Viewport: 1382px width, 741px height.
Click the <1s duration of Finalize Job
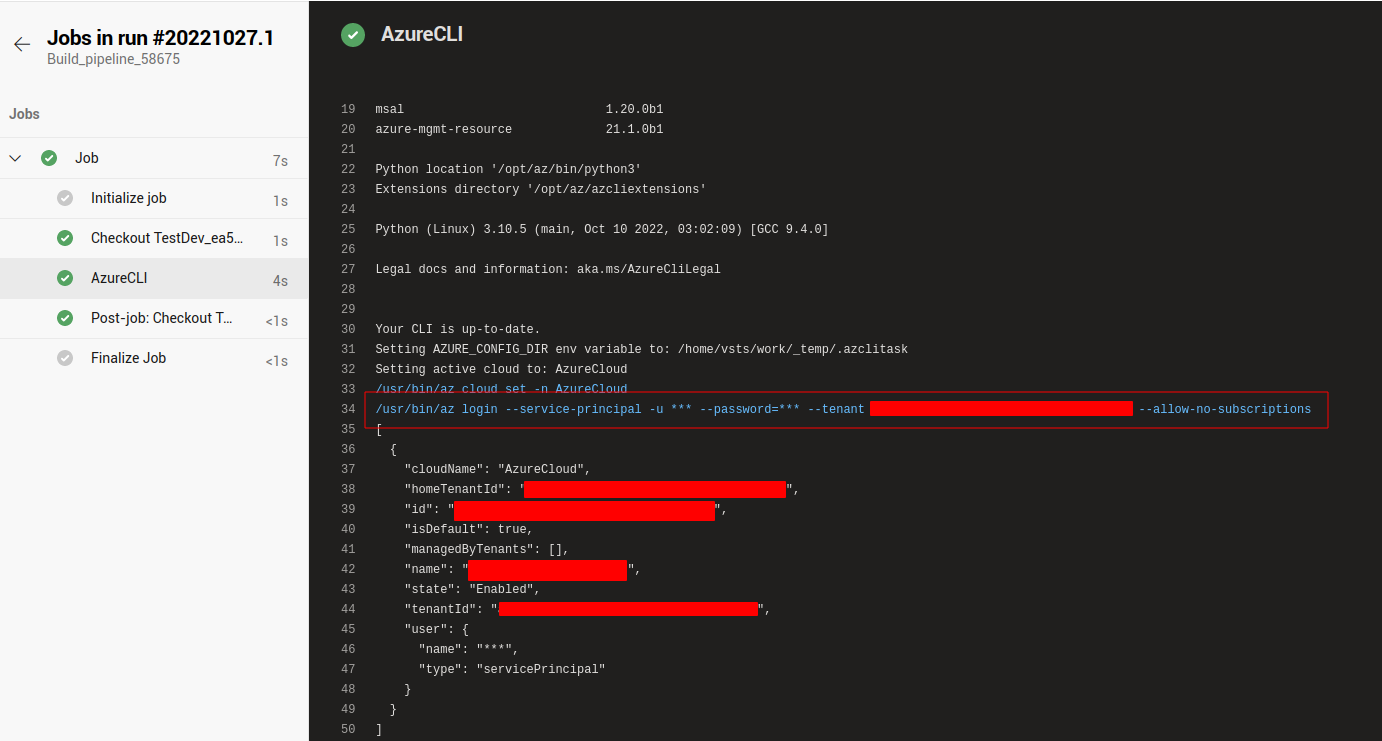point(276,361)
